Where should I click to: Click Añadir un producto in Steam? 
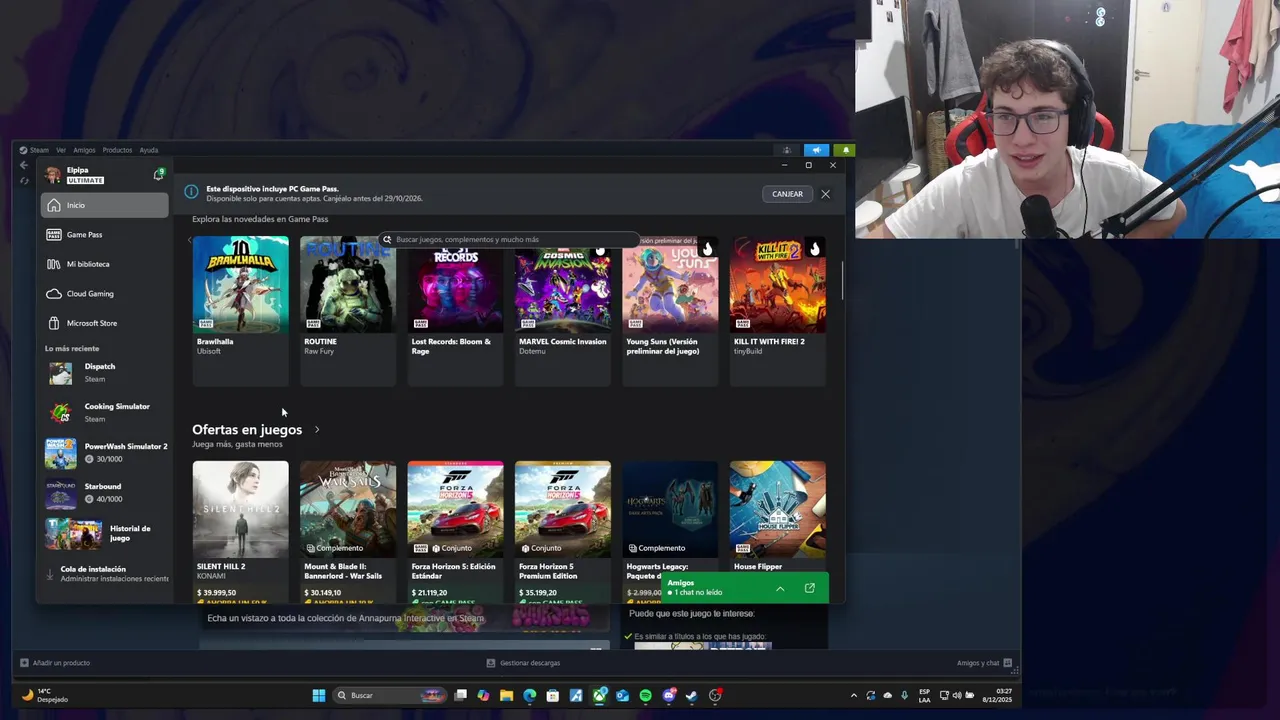(x=55, y=663)
